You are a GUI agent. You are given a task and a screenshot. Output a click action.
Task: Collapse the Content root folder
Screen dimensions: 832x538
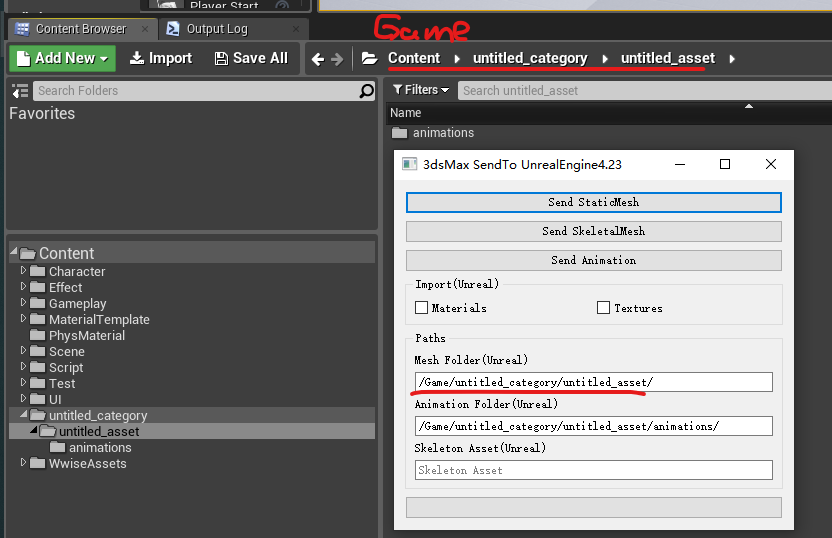(x=14, y=251)
